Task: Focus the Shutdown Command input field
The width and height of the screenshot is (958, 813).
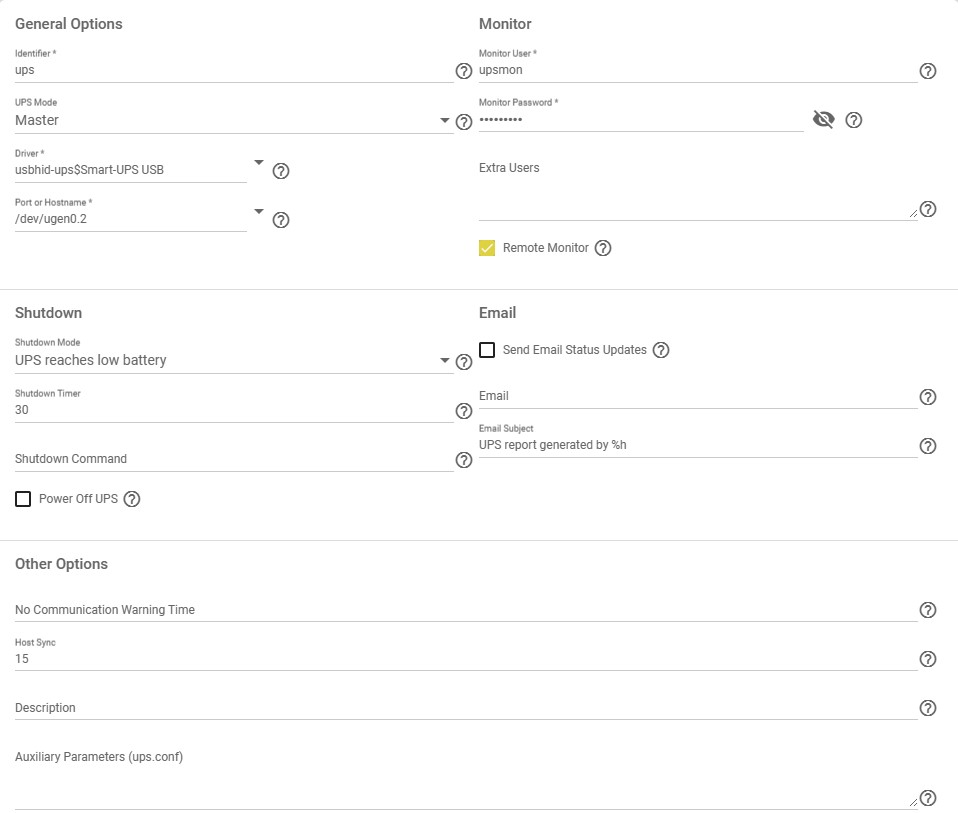Action: (234, 459)
